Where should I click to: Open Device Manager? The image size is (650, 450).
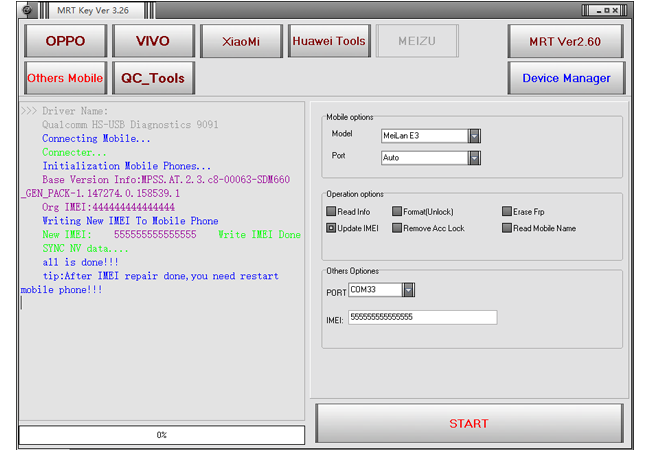click(x=566, y=78)
